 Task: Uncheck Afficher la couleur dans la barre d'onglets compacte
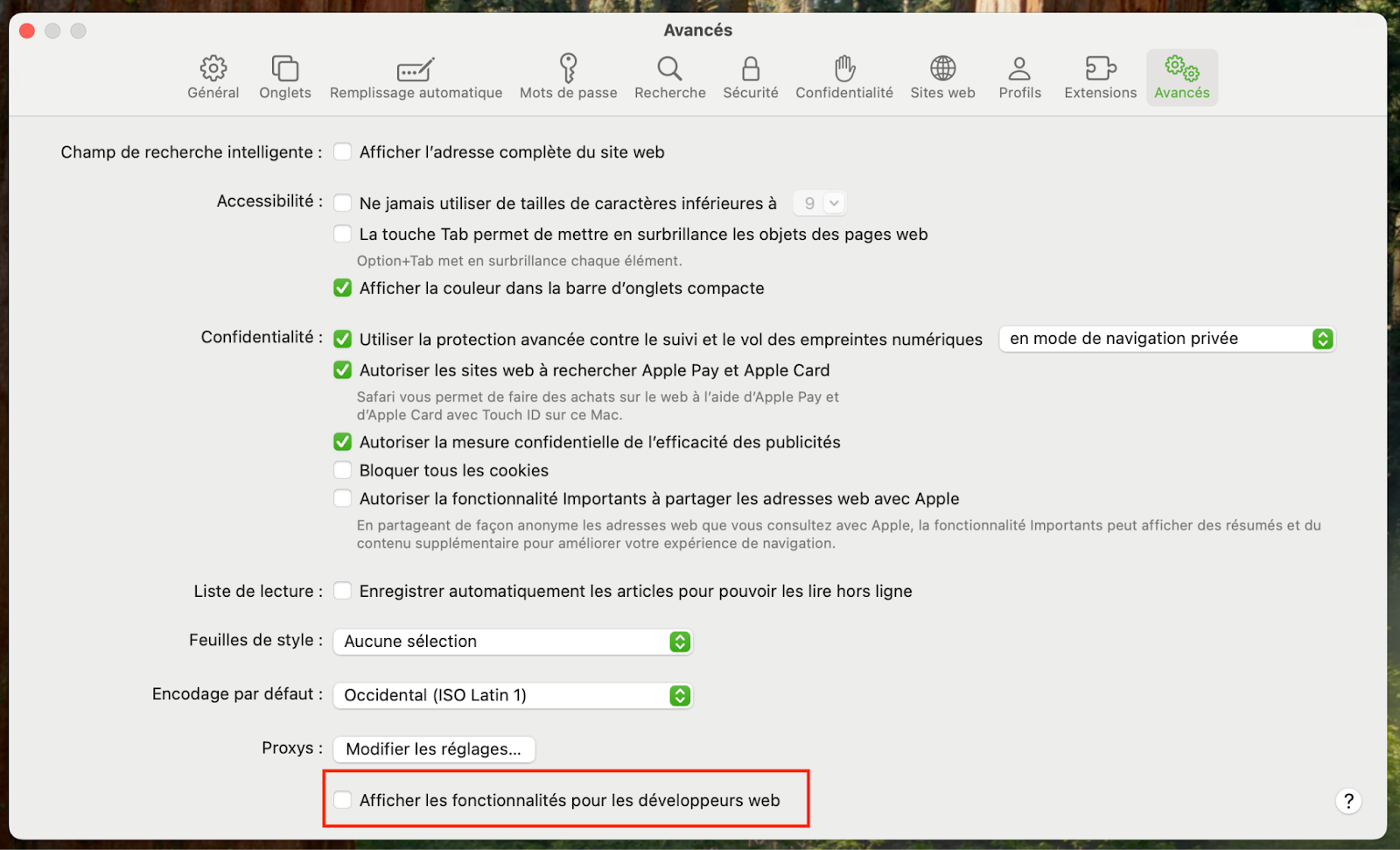(342, 287)
